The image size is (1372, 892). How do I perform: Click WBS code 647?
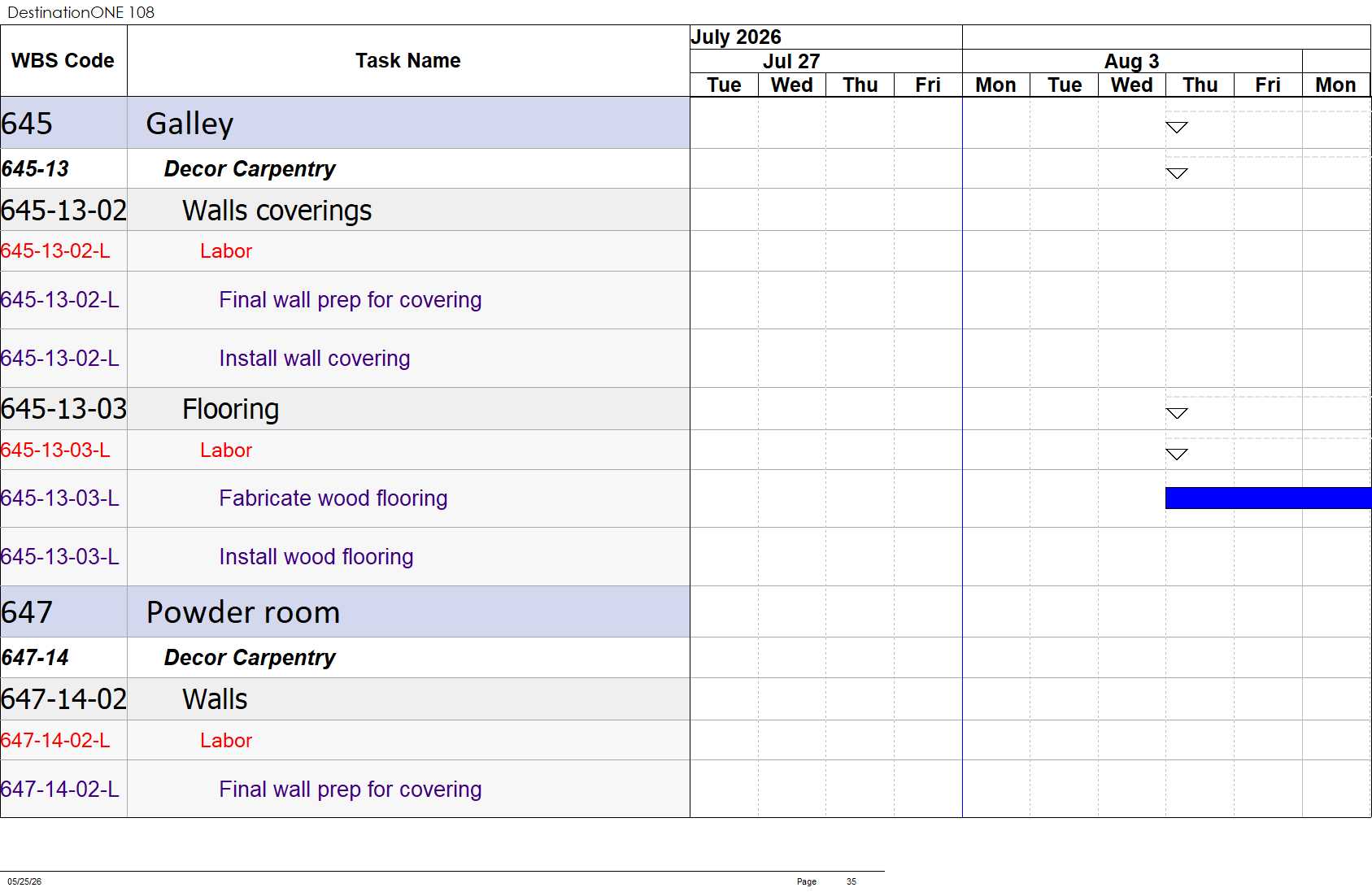pos(27,612)
